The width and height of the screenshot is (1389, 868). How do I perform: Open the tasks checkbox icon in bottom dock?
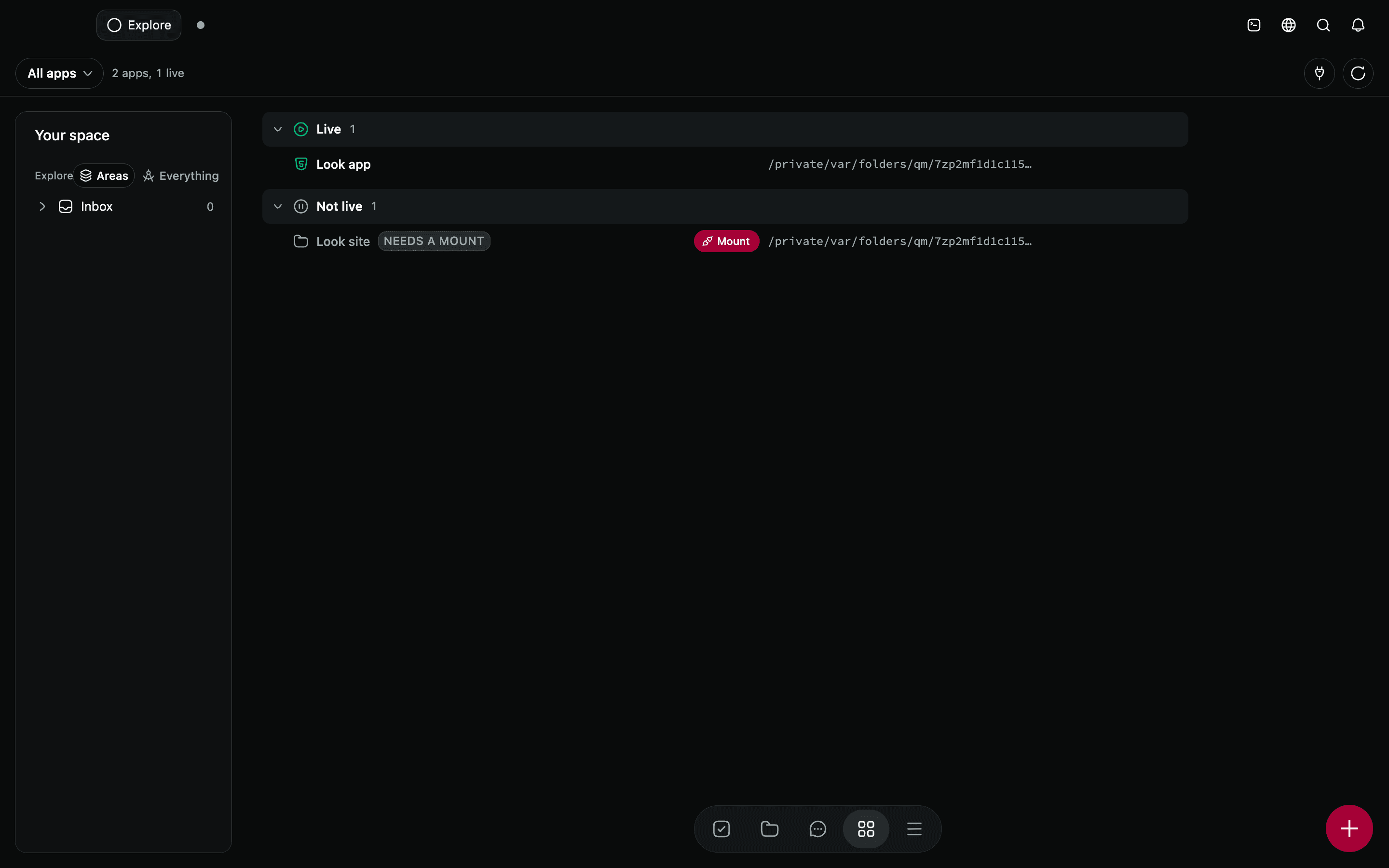722,829
